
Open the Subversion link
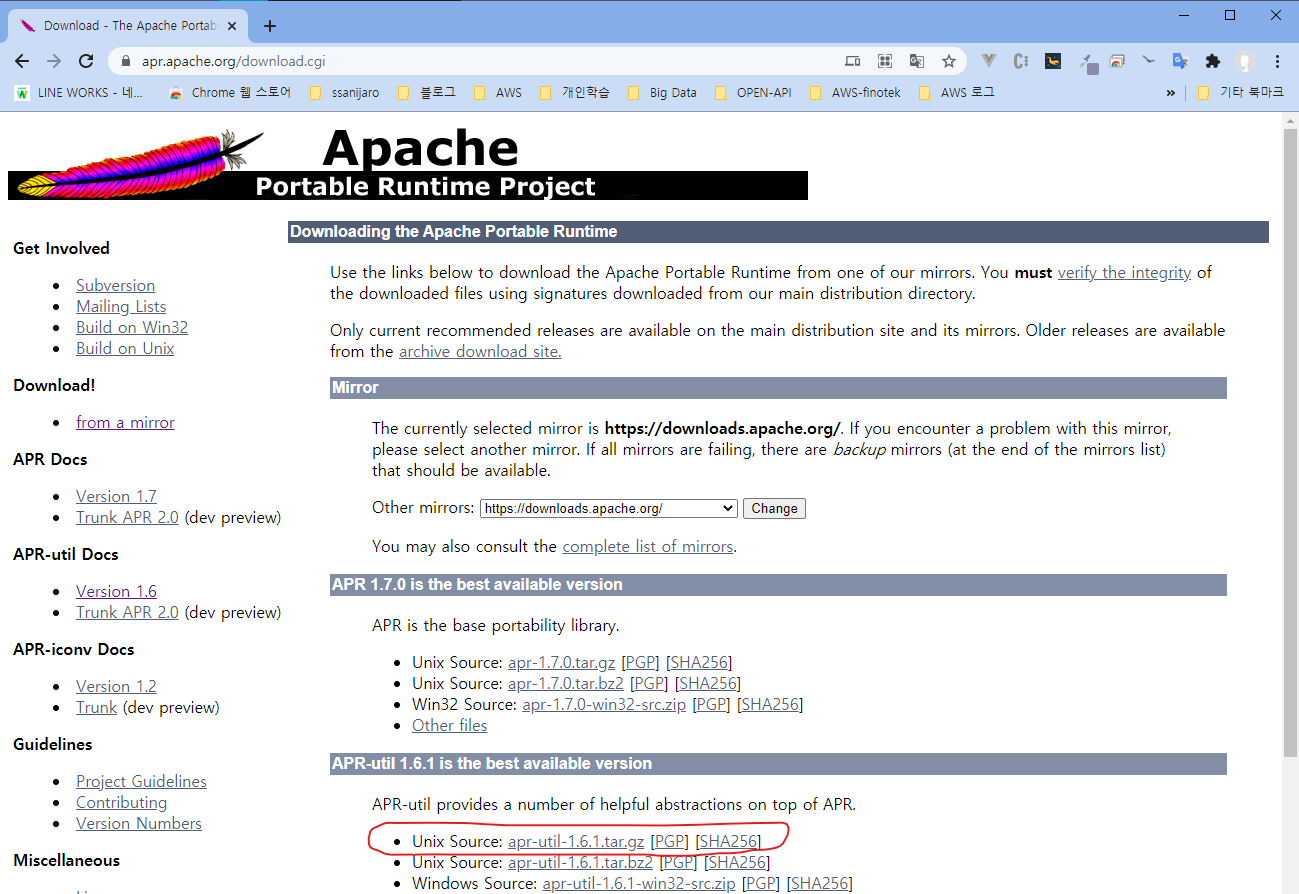pos(115,285)
